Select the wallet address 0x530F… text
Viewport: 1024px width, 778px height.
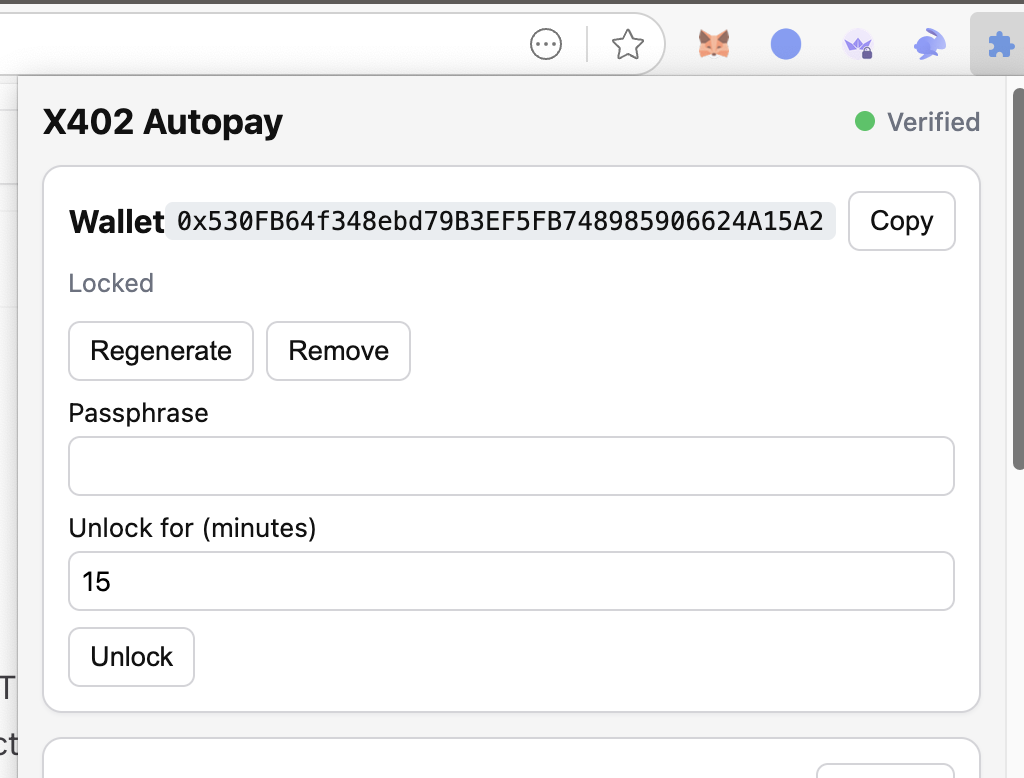(500, 221)
